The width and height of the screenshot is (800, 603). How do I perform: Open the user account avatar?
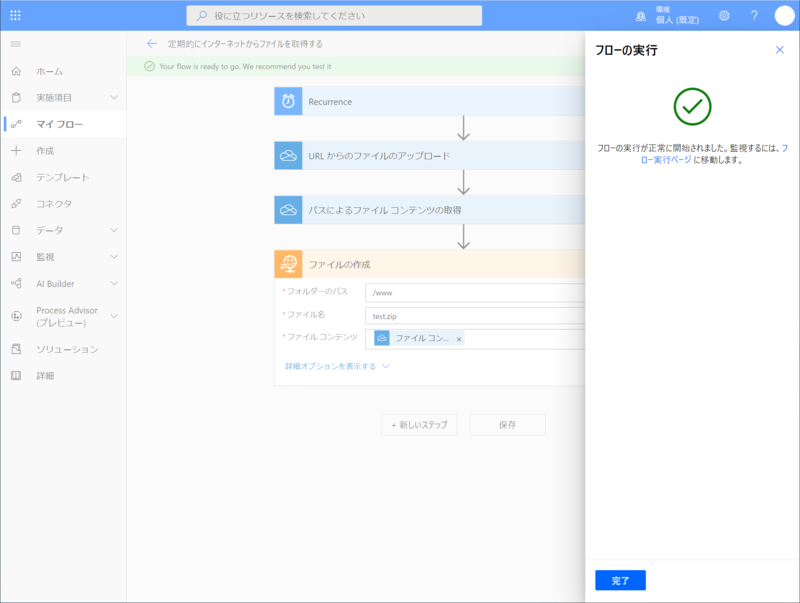point(785,15)
